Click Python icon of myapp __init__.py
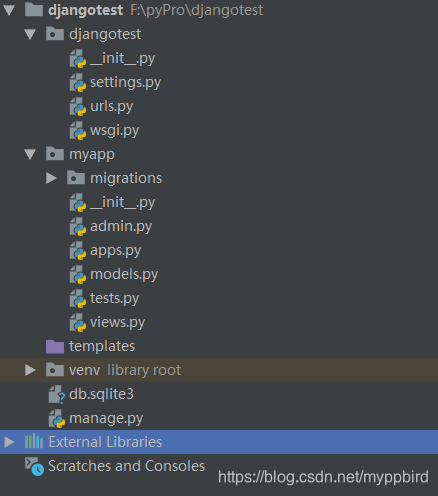Viewport: 438px width, 496px height. coord(78,203)
